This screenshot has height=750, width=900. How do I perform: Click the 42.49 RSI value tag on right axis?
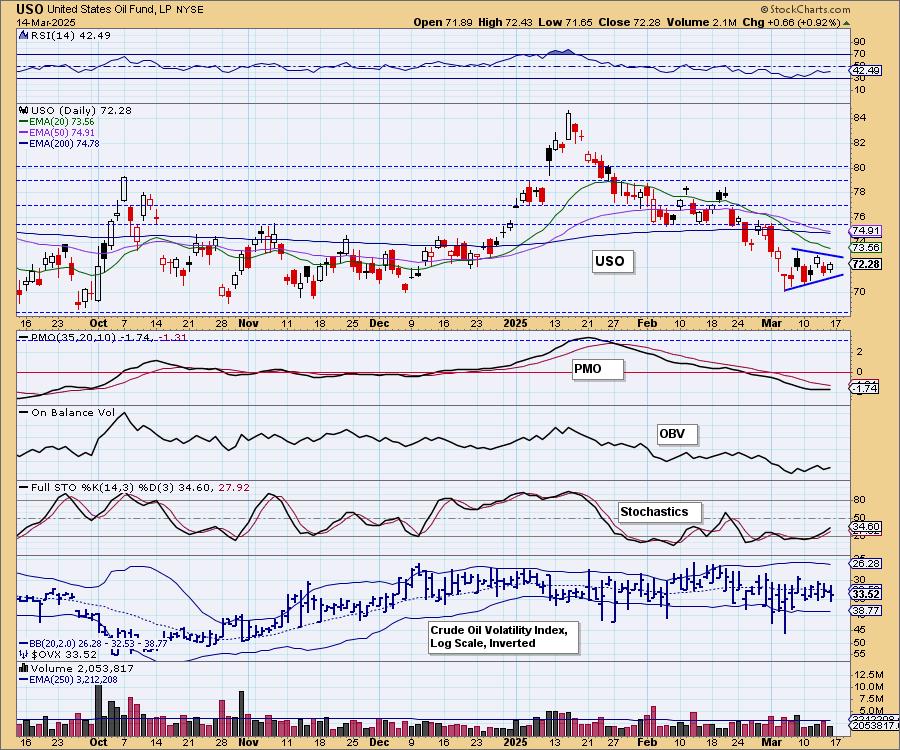pos(867,71)
